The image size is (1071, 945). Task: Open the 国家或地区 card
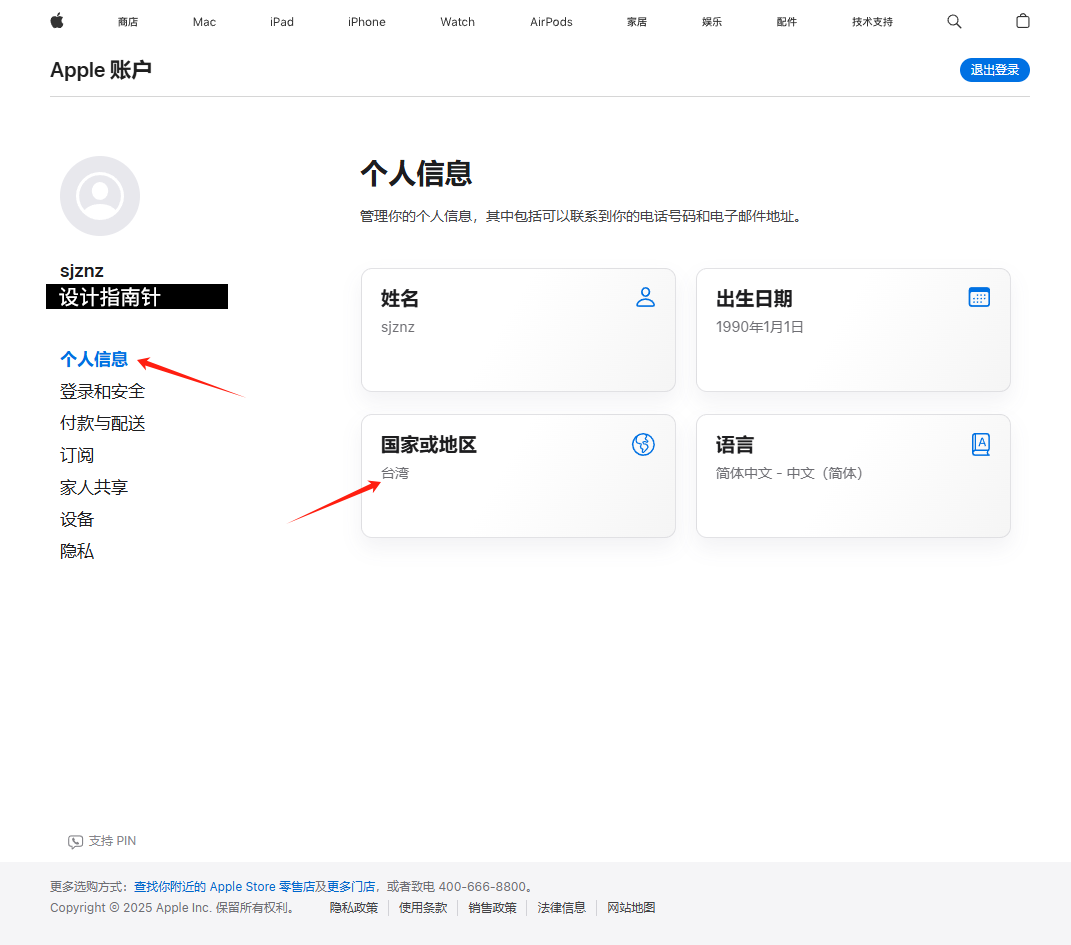(518, 476)
